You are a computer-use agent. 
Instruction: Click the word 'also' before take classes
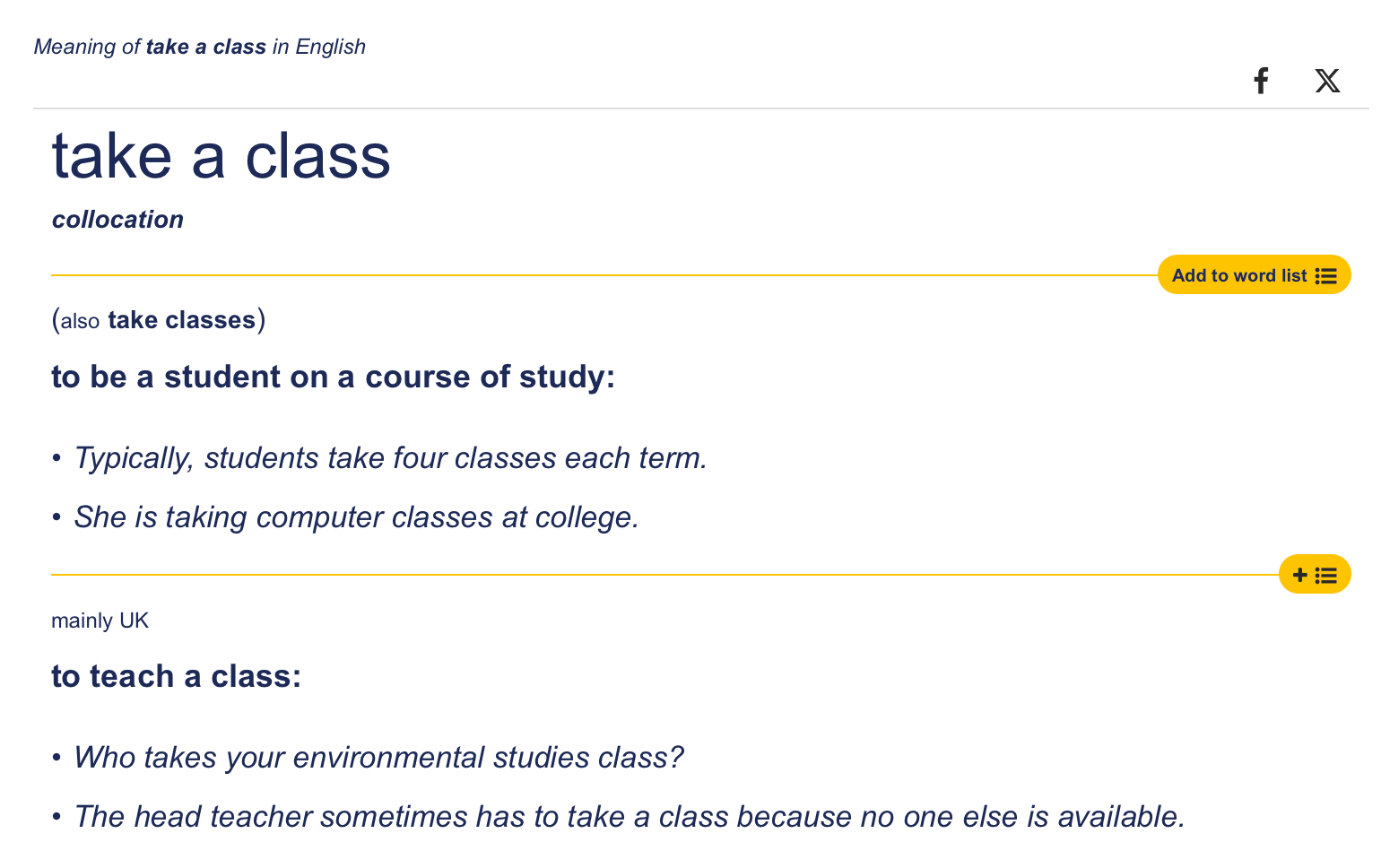pos(80,321)
